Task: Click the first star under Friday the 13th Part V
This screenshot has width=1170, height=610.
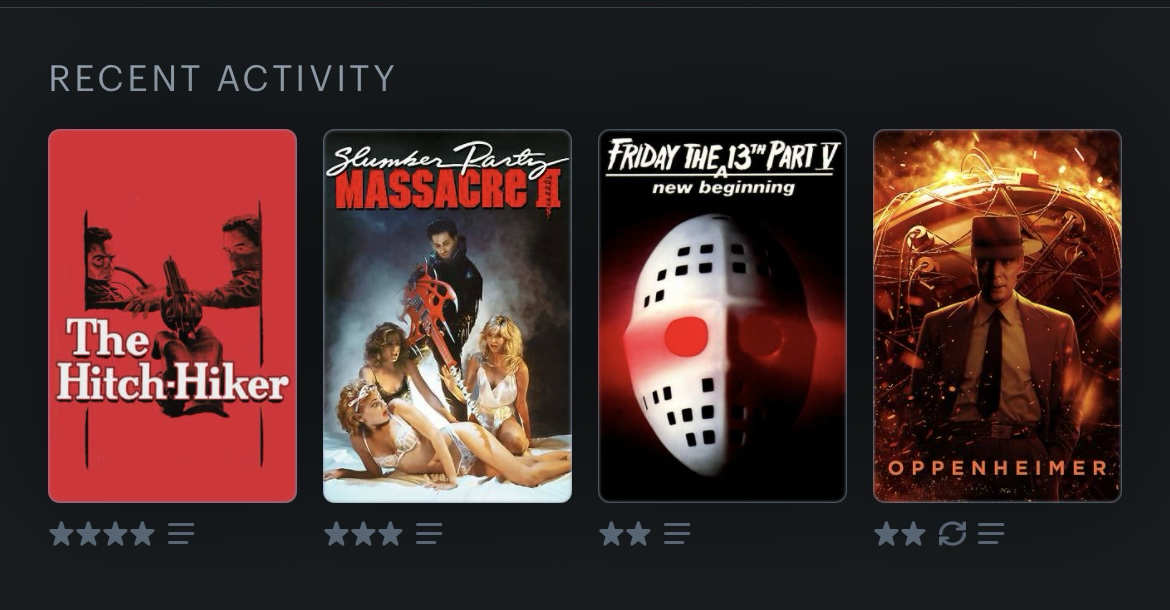Action: [611, 534]
